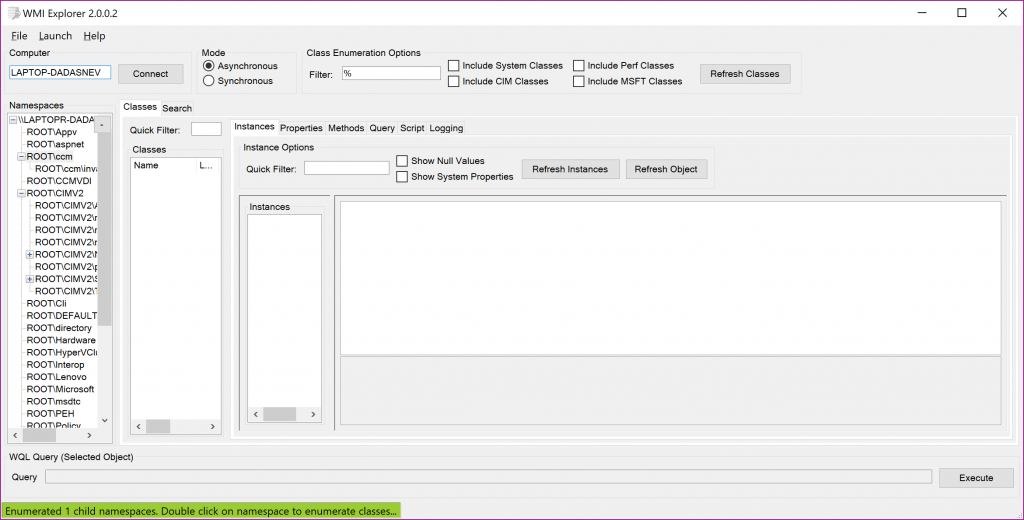Image resolution: width=1024 pixels, height=520 pixels.
Task: Click Classes list scrollbar right arrow
Action: (212, 427)
